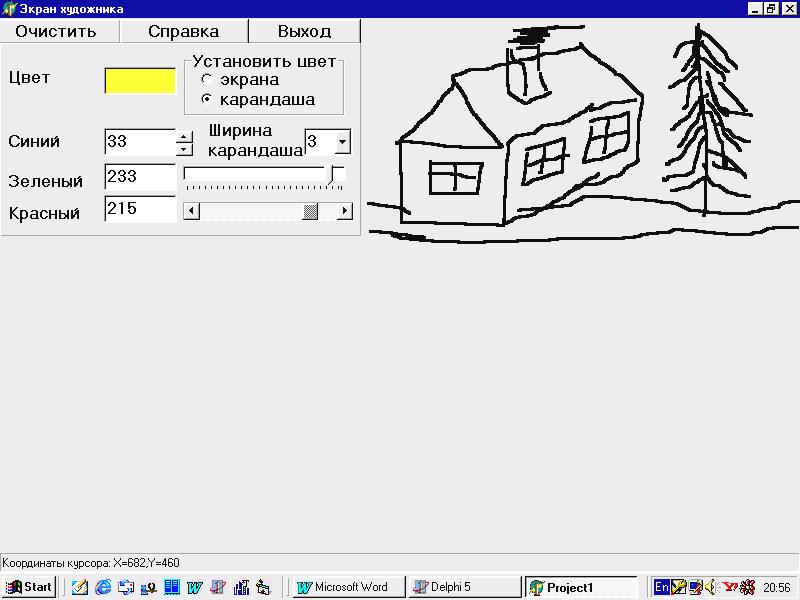Increase Синий value with the up spinner

click(x=184, y=137)
